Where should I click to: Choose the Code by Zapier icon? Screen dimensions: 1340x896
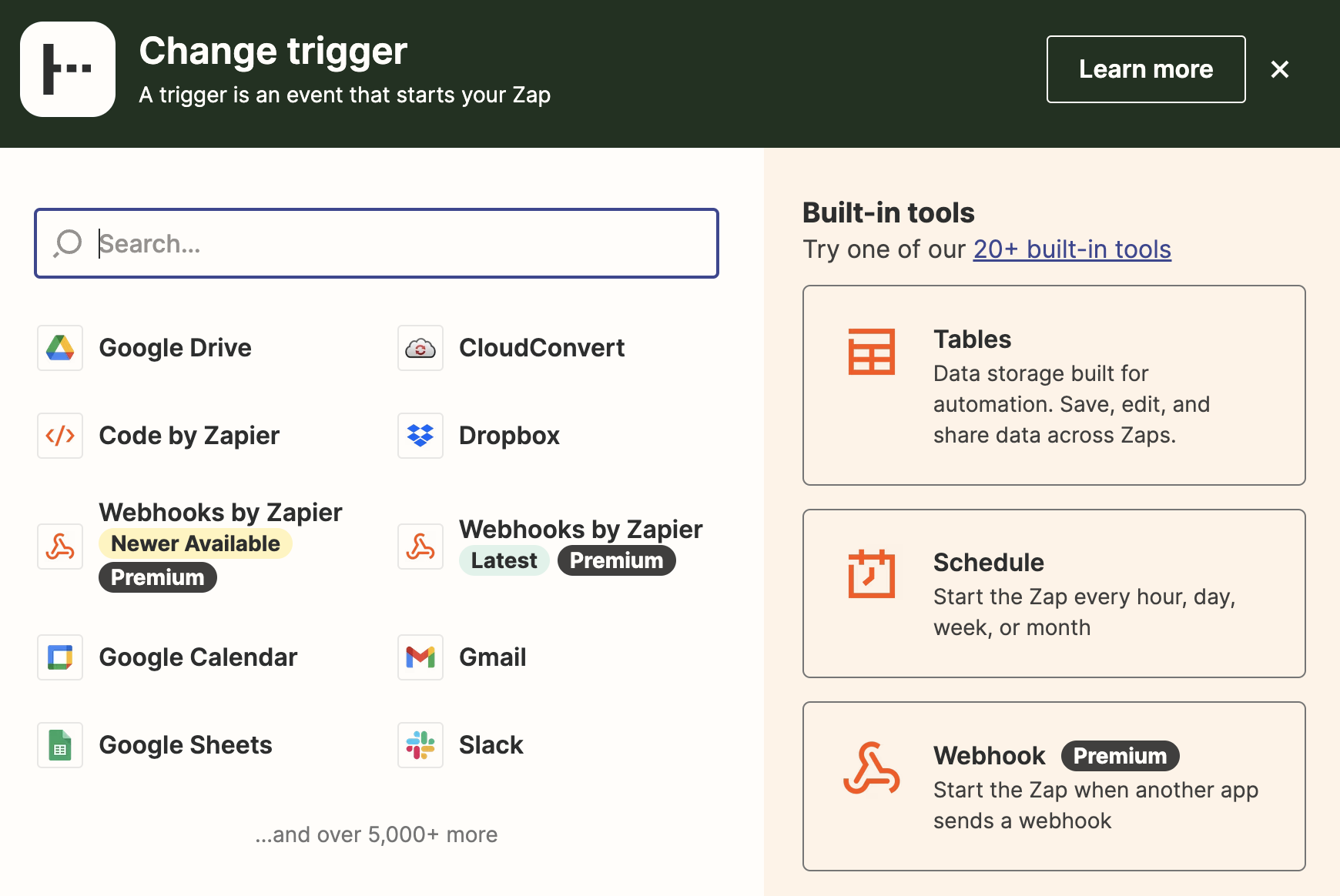point(60,436)
